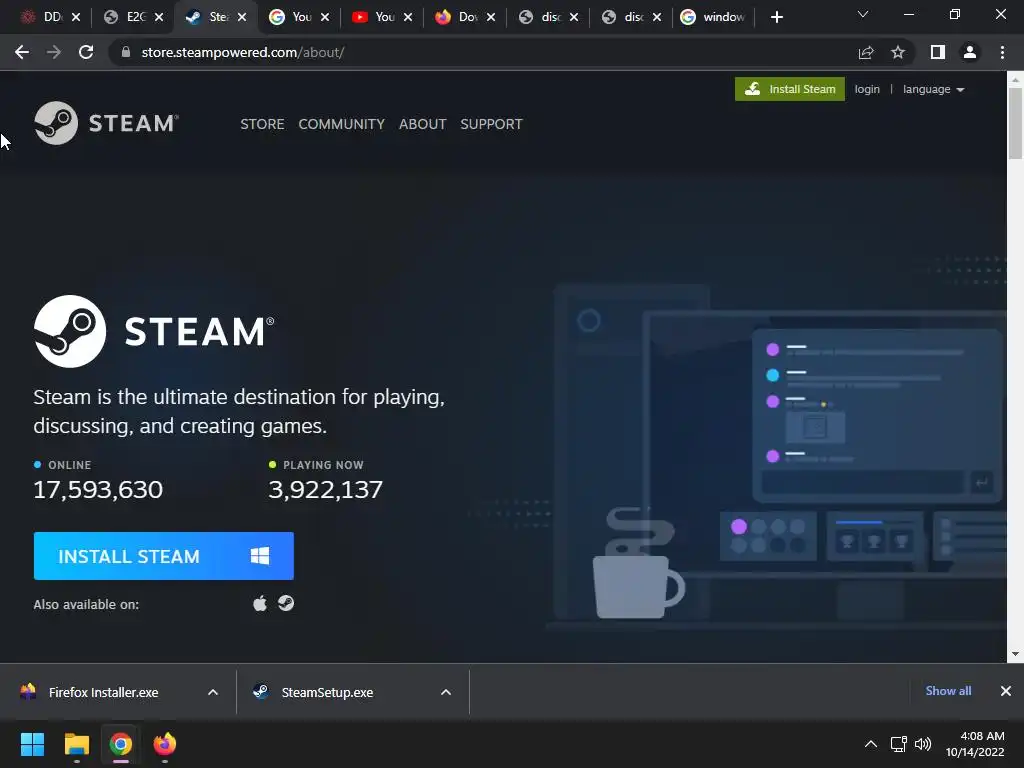This screenshot has height=768, width=1024.
Task: Expand the tab search chevron
Action: pyautogui.click(x=863, y=14)
